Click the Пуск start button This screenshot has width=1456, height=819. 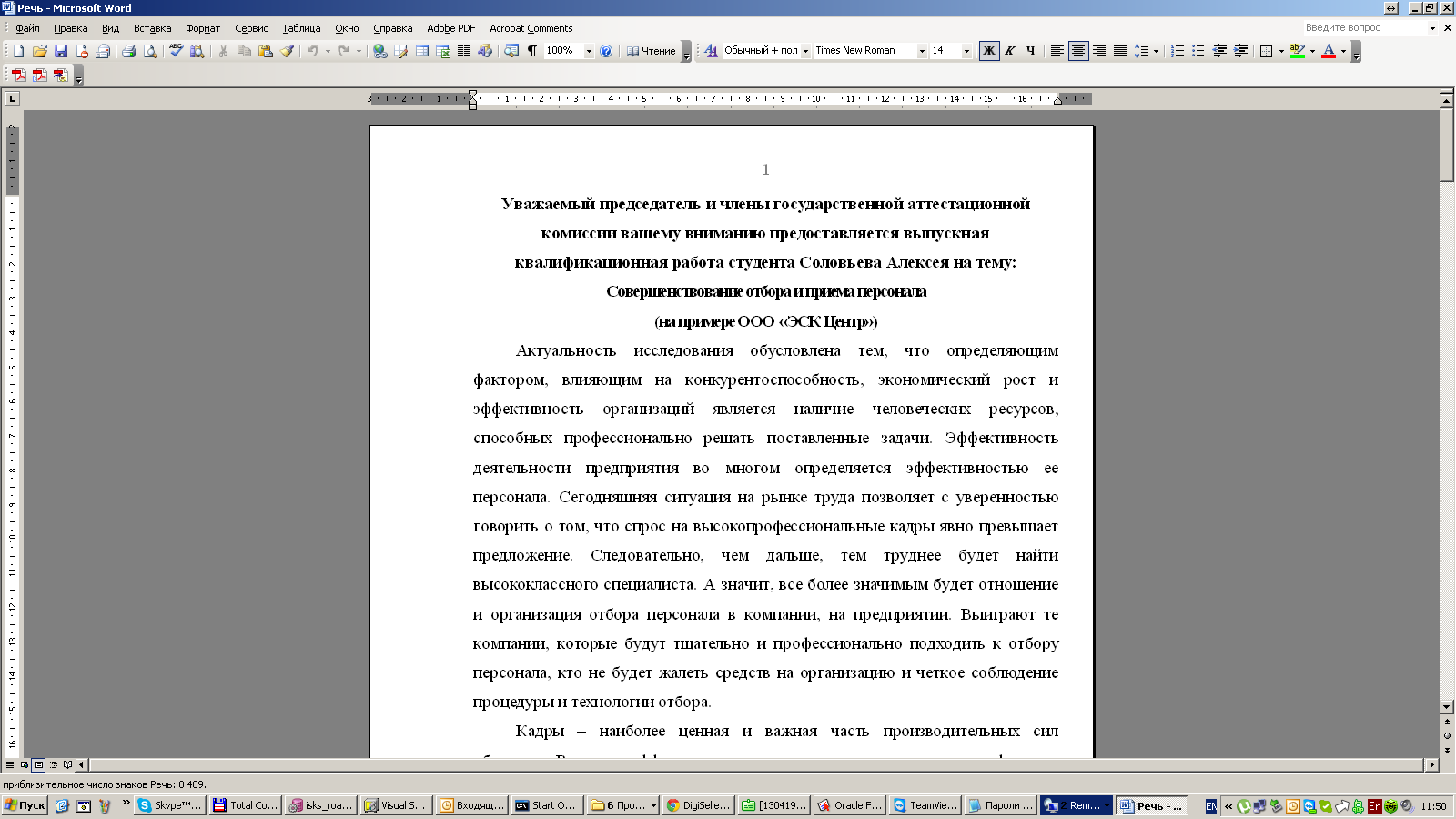25,805
